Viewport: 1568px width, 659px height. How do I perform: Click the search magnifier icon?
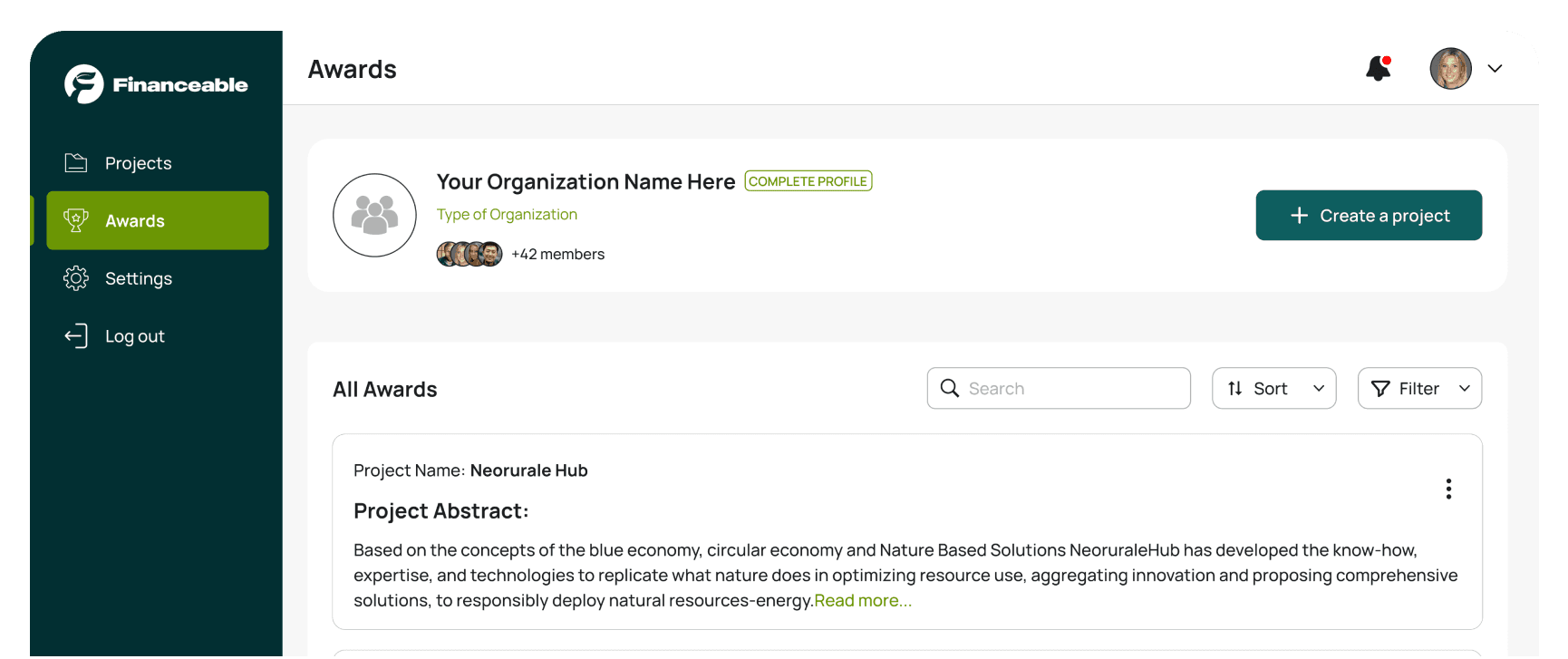pyautogui.click(x=950, y=389)
